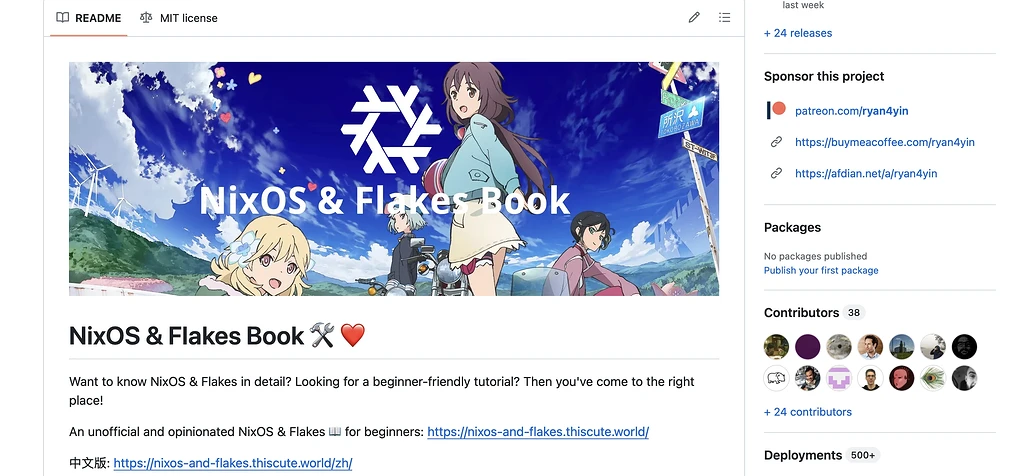
Task: Click the link icon beside buymeacoffee
Action: (x=776, y=142)
